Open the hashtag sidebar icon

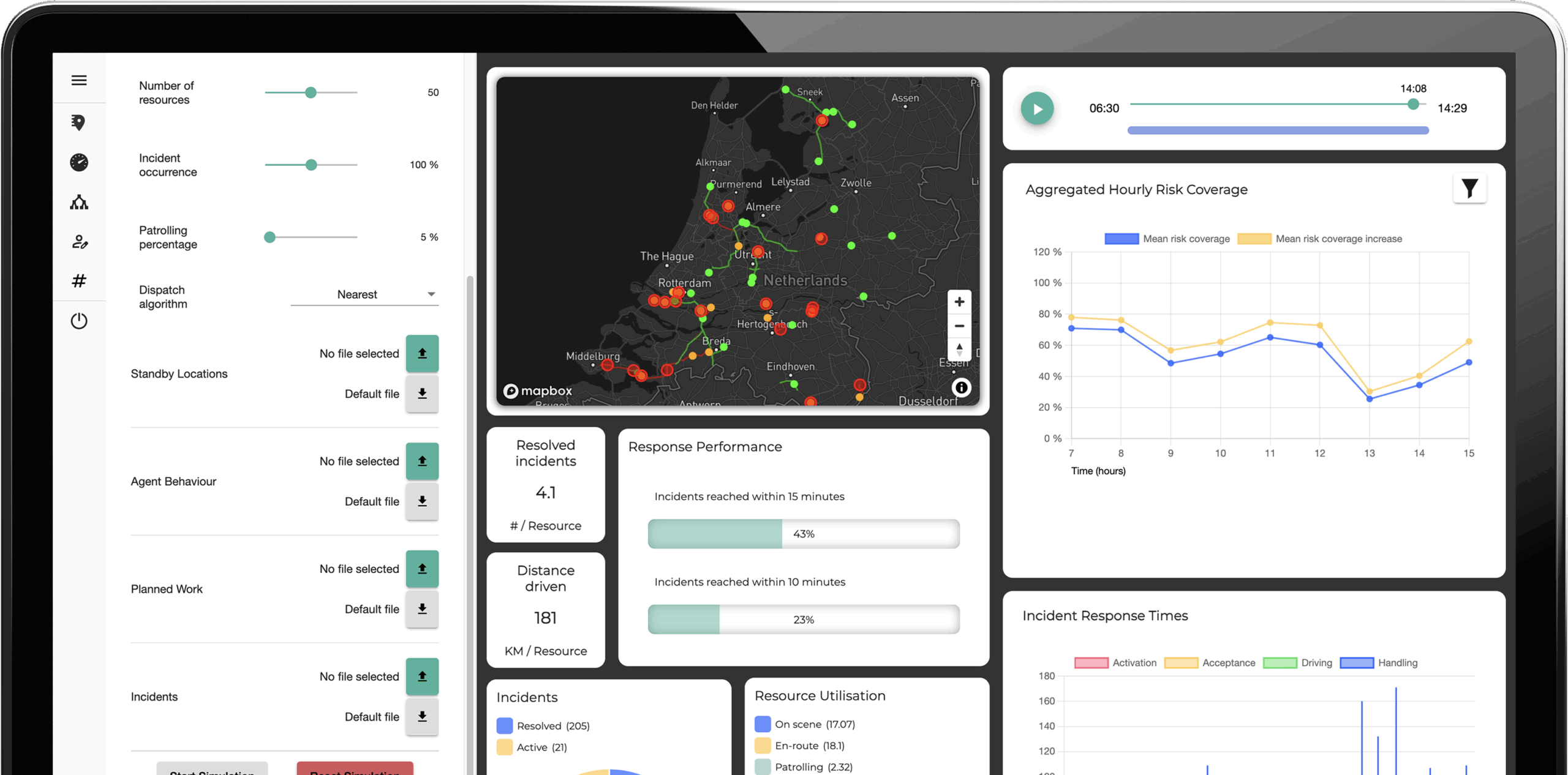79,281
